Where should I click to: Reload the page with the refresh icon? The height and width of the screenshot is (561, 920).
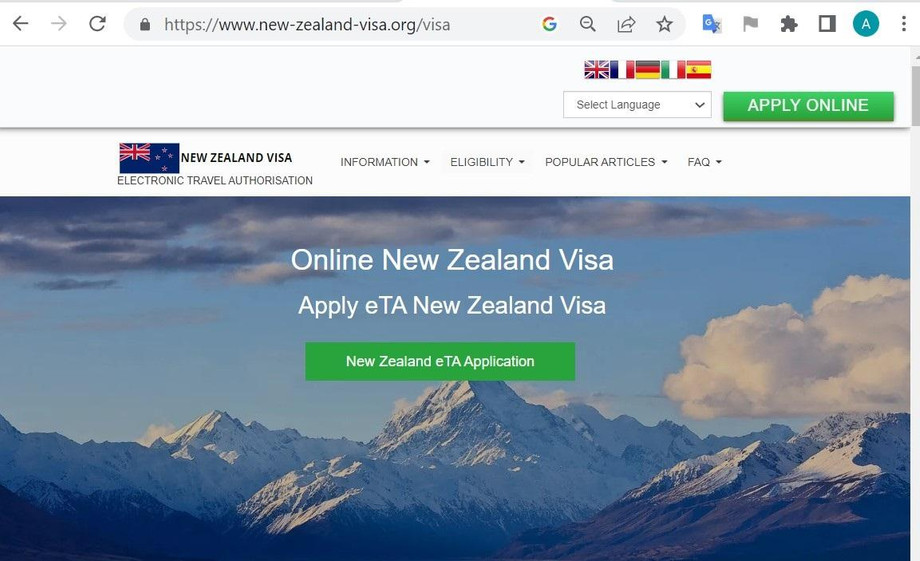[x=97, y=24]
